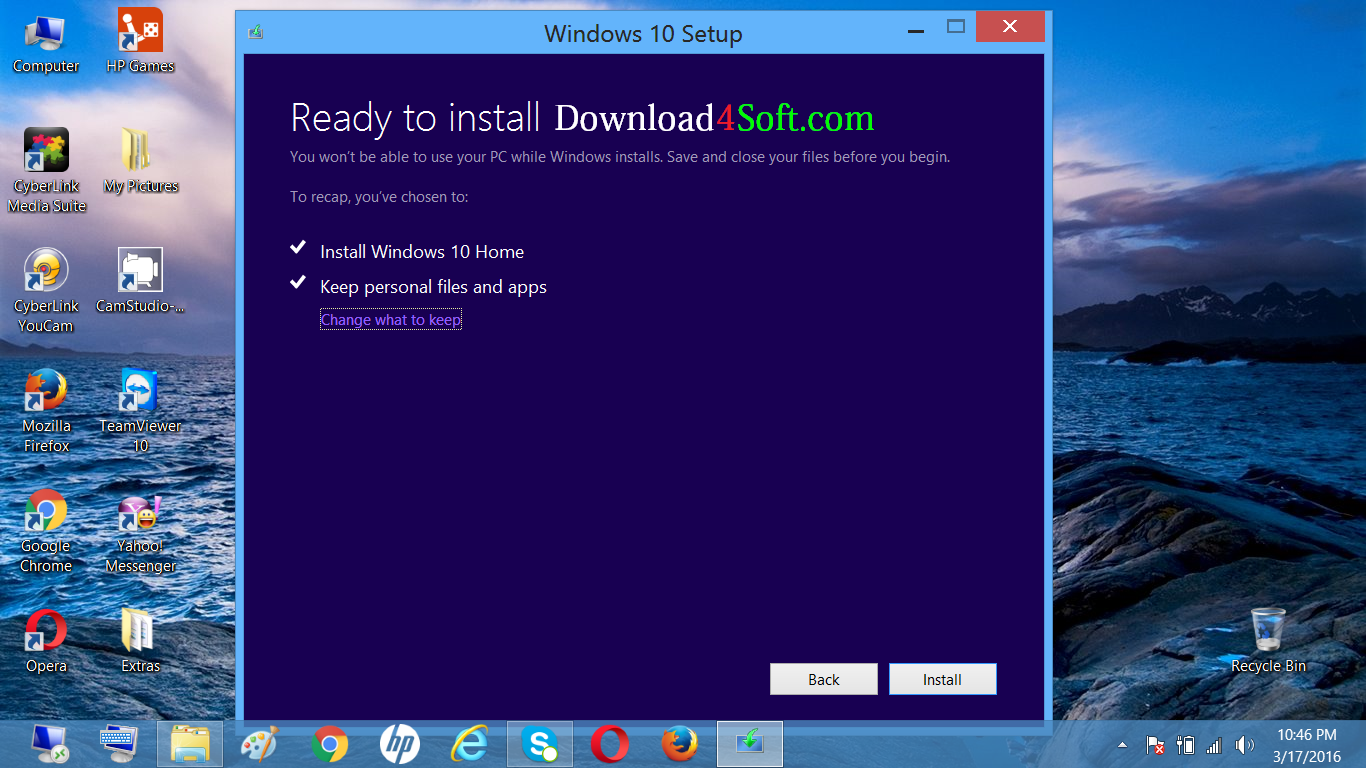Click the Setup window title icon
This screenshot has width=1366, height=768.
(x=256, y=32)
